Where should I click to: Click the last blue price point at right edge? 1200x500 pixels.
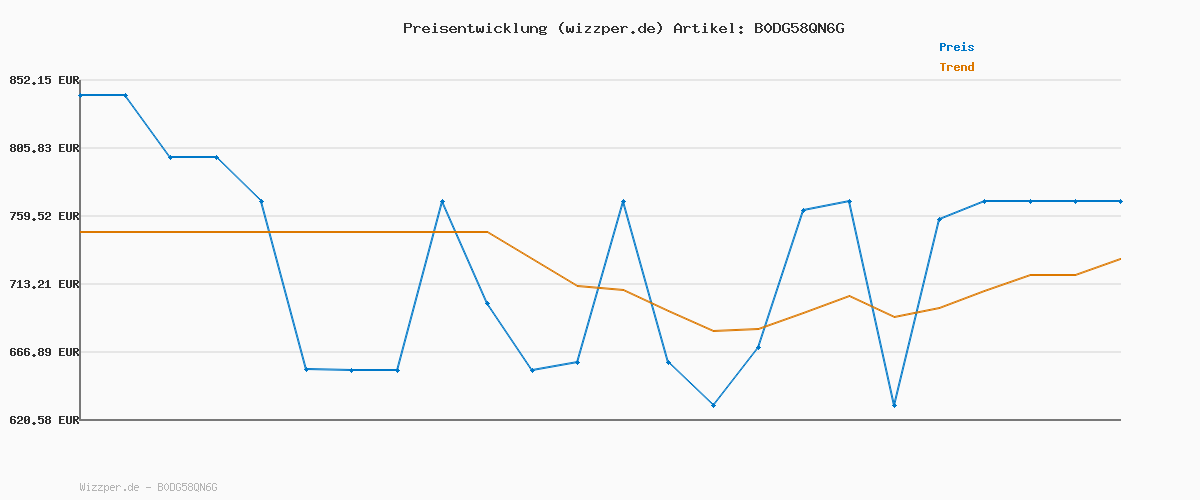(1120, 201)
